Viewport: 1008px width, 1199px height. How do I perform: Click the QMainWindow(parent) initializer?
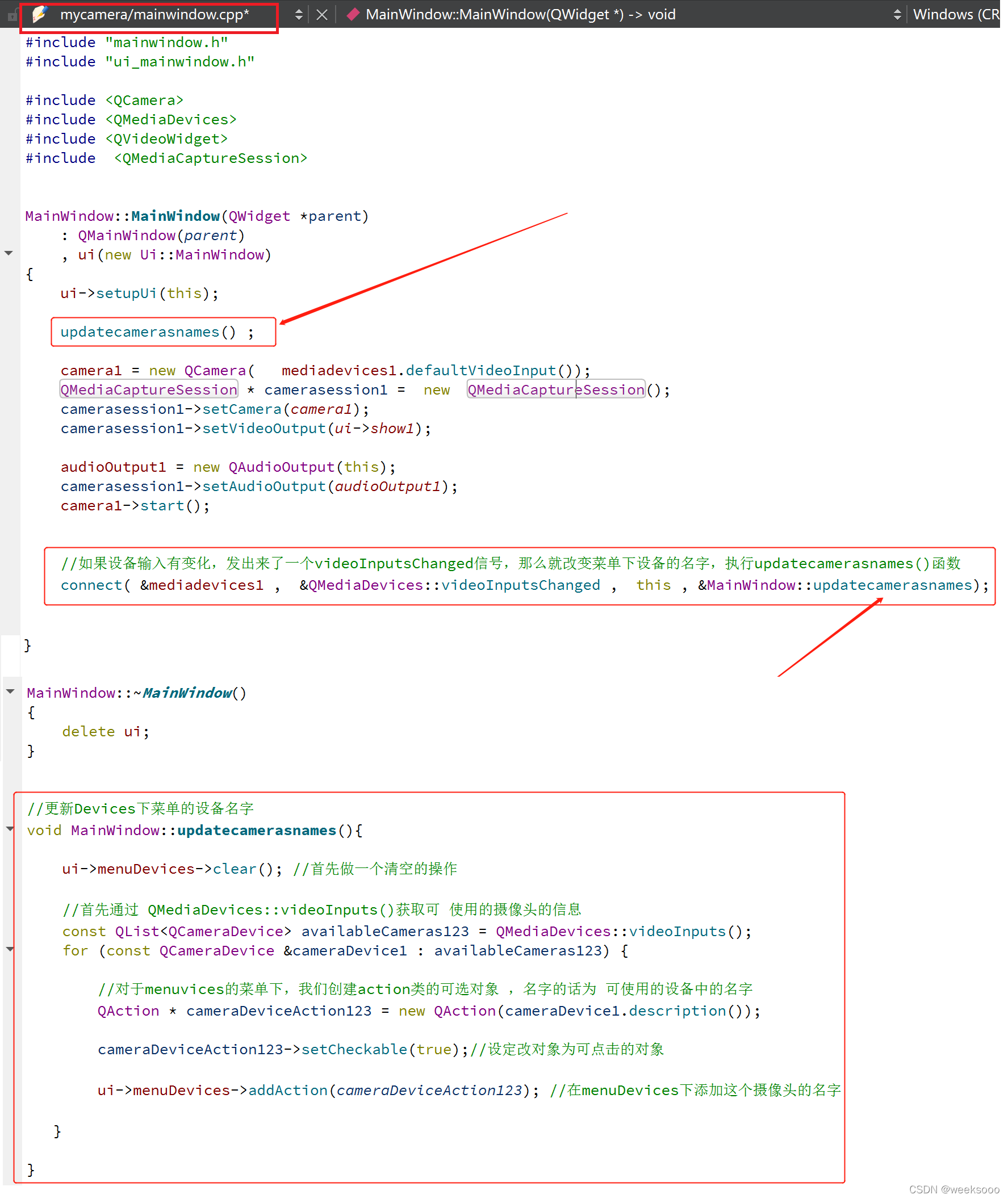(161, 236)
